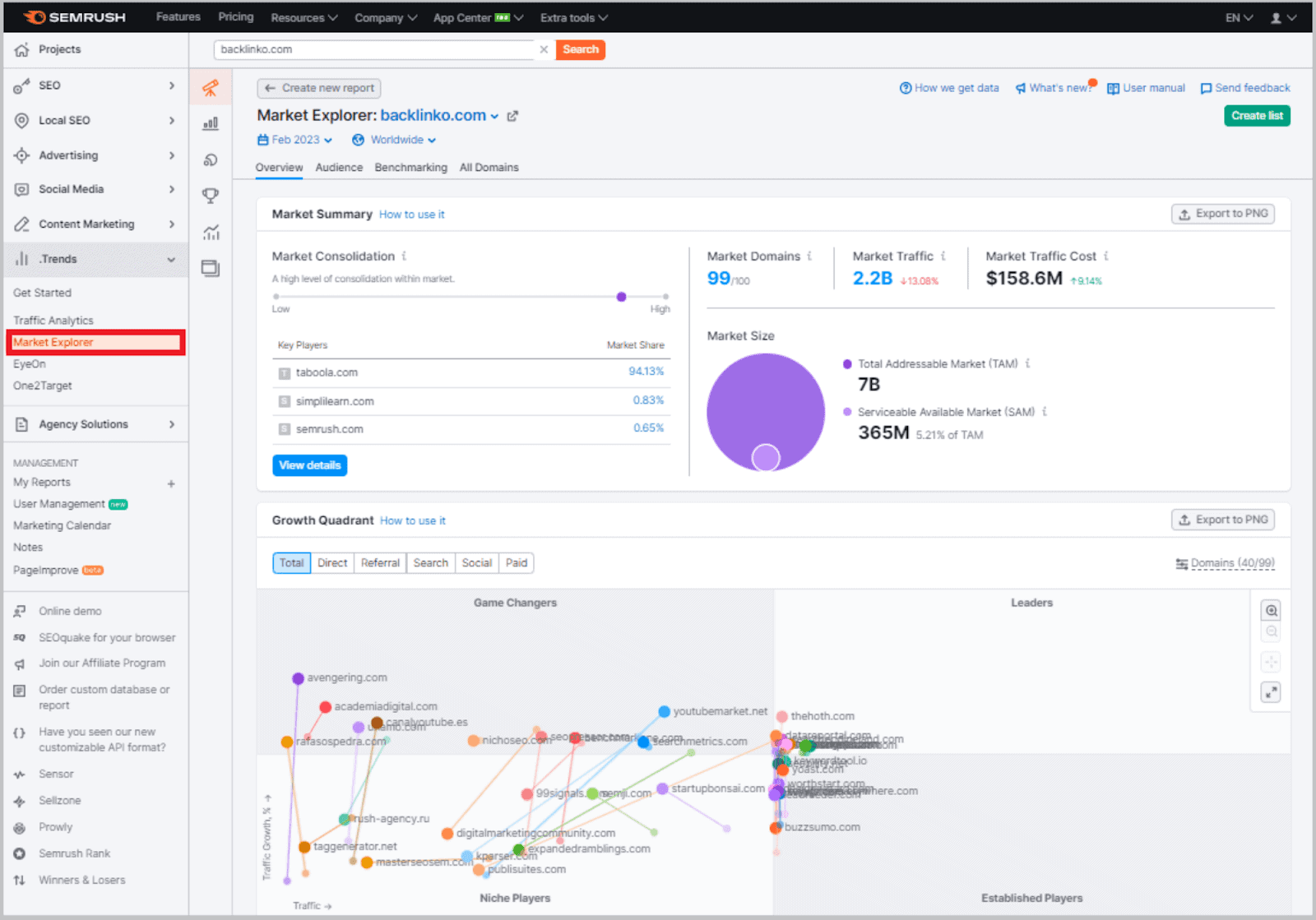Viewport: 1316px width, 920px height.
Task: Open the Pricing menu item
Action: pyautogui.click(x=236, y=16)
